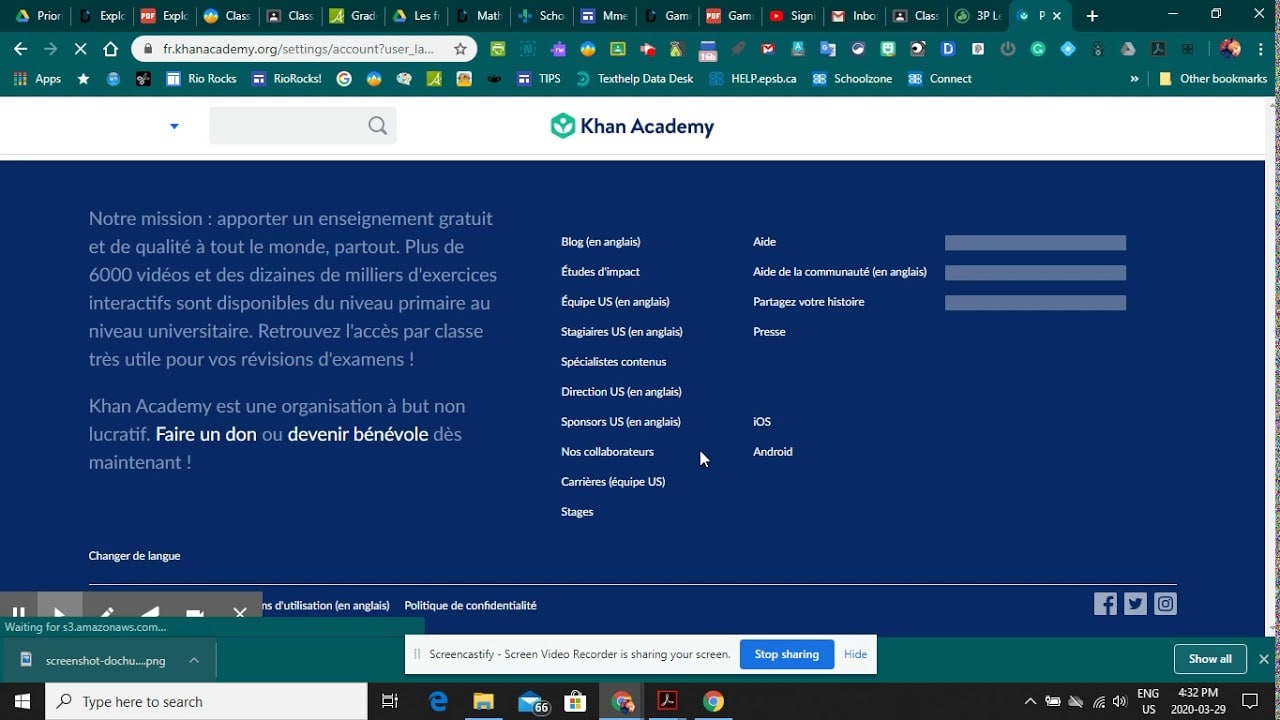Screen dimensions: 1280x720
Task: Click Show all downloads button
Action: point(1210,659)
